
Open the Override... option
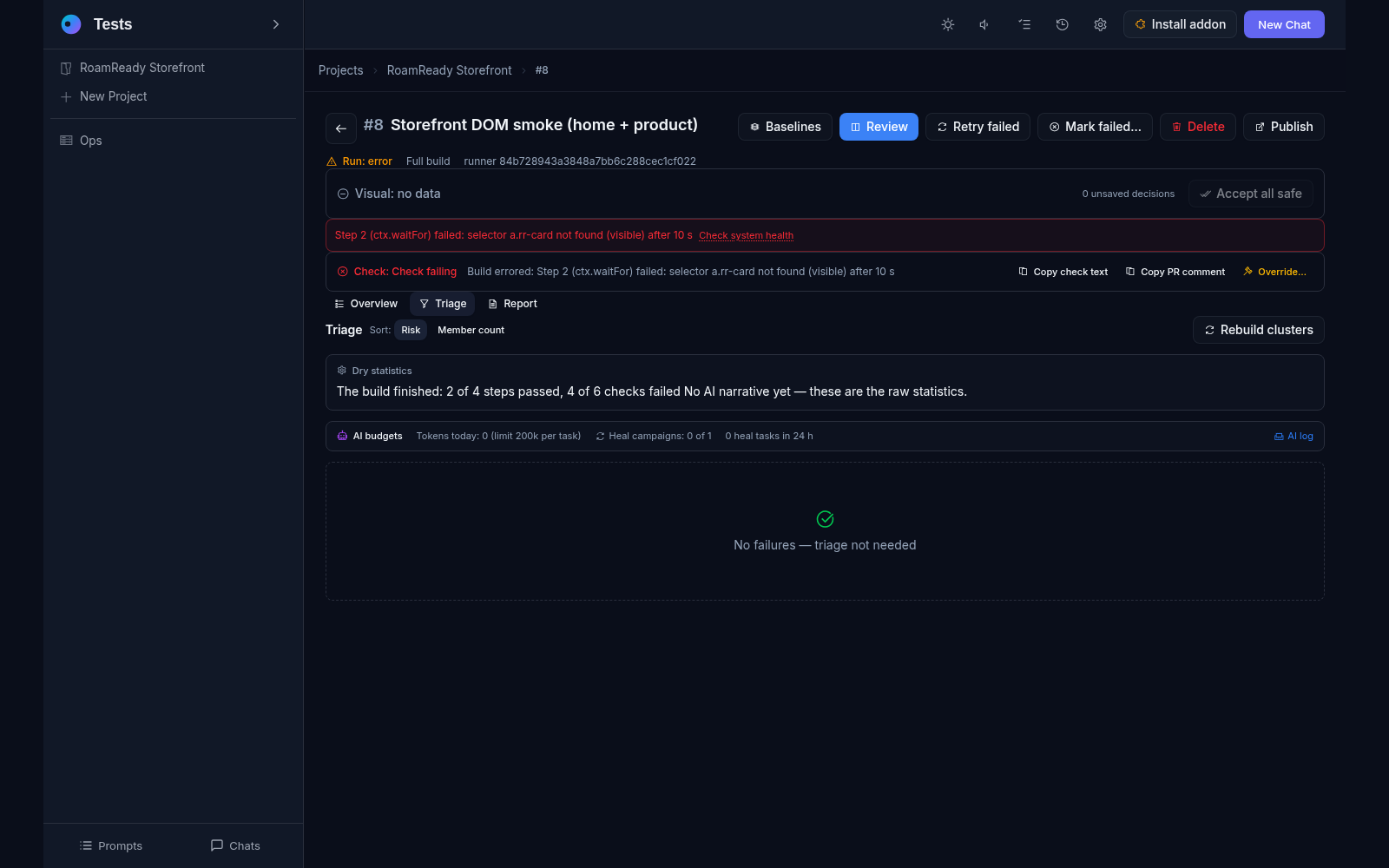click(1274, 272)
